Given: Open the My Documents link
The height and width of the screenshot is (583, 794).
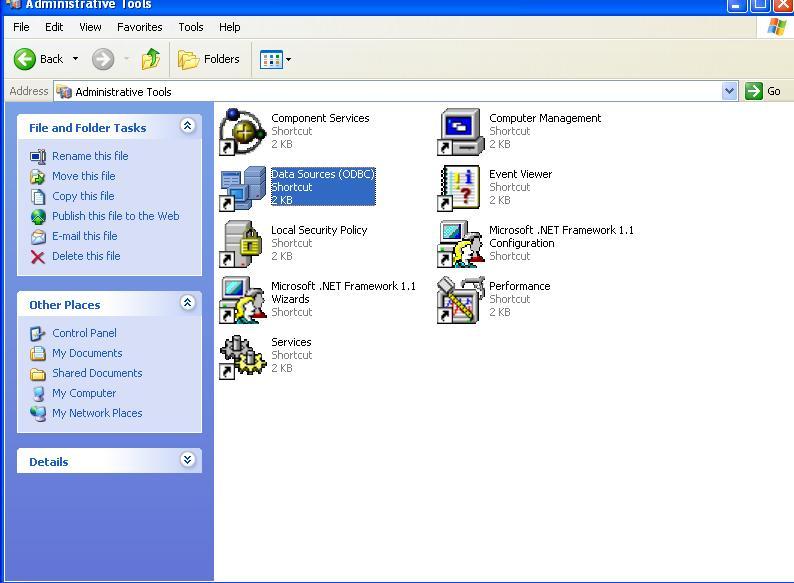Looking at the screenshot, I should pyautogui.click(x=87, y=353).
